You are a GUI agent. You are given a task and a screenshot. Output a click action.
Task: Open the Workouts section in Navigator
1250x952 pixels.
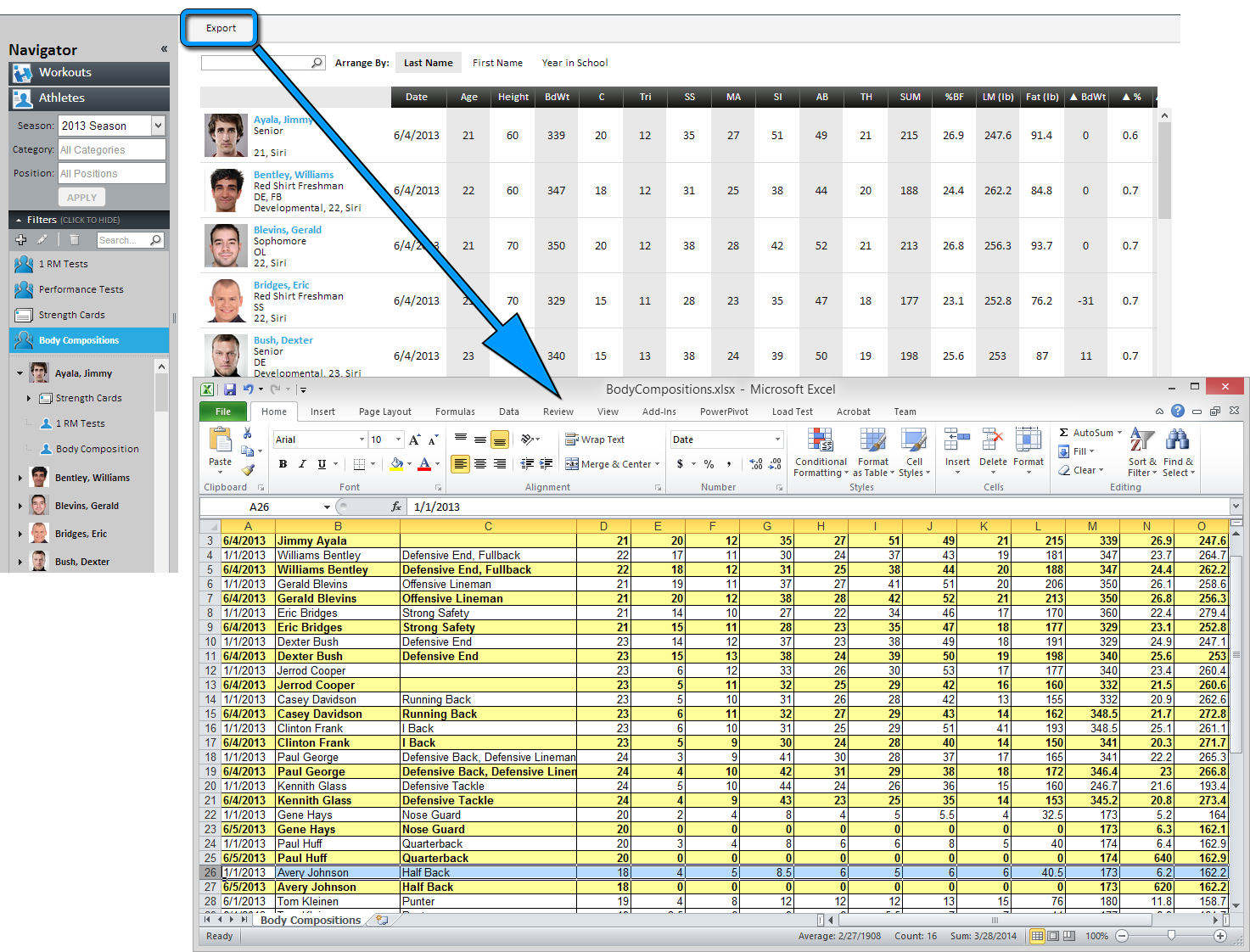pyautogui.click(x=89, y=73)
